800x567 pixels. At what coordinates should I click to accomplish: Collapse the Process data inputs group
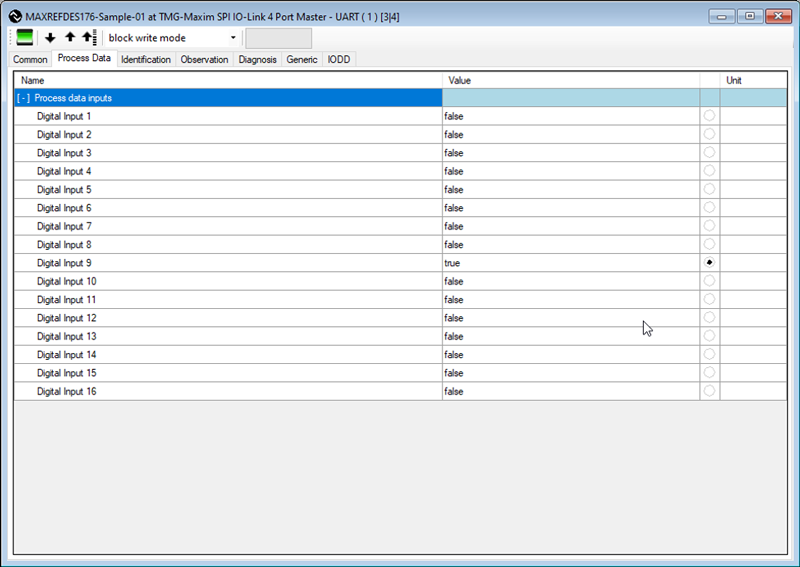click(x=23, y=98)
